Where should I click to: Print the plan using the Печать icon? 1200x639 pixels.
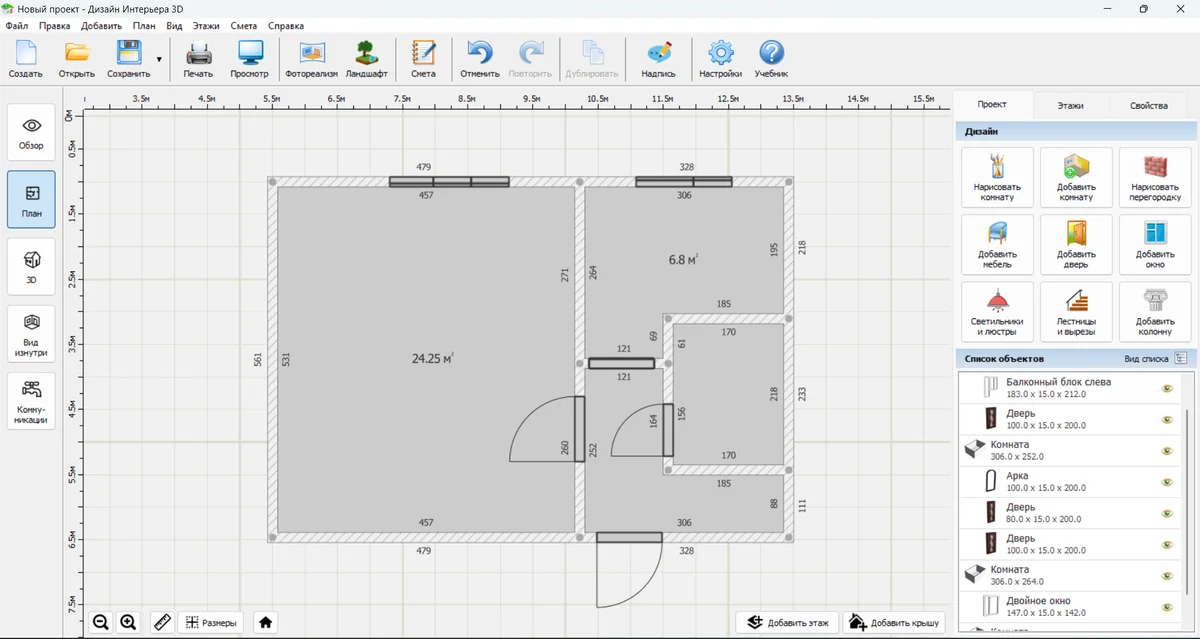(198, 59)
